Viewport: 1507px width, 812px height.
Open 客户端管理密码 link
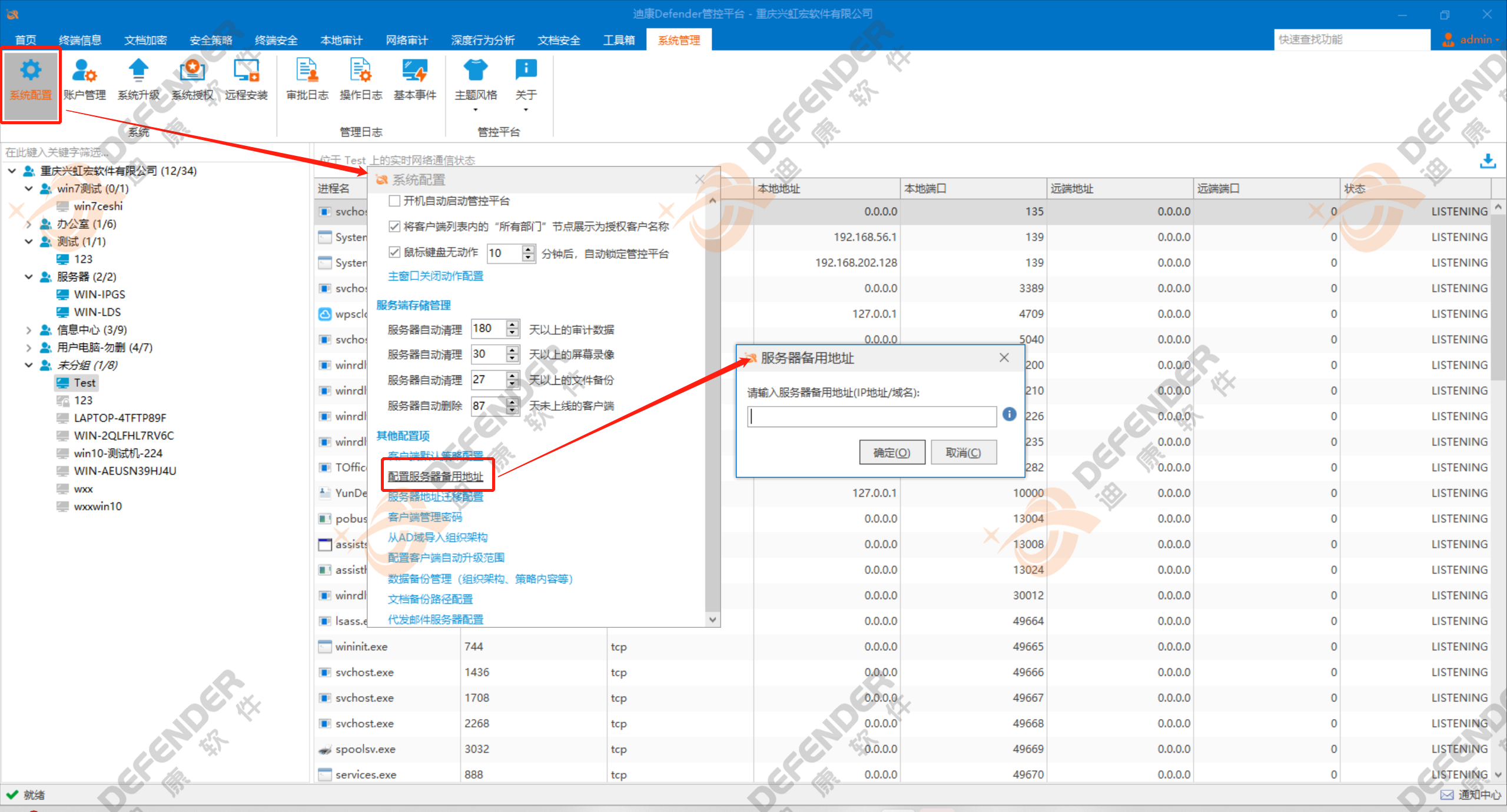click(425, 517)
